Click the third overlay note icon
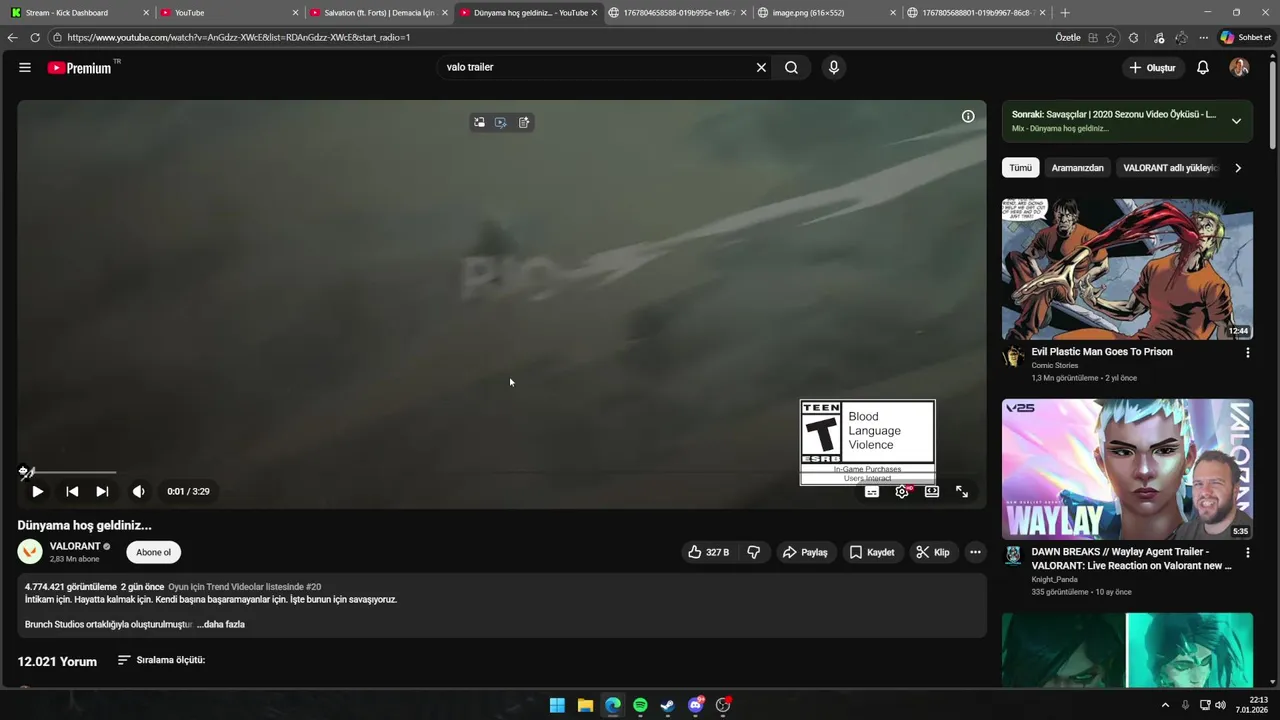1280x720 pixels. pyautogui.click(x=524, y=122)
